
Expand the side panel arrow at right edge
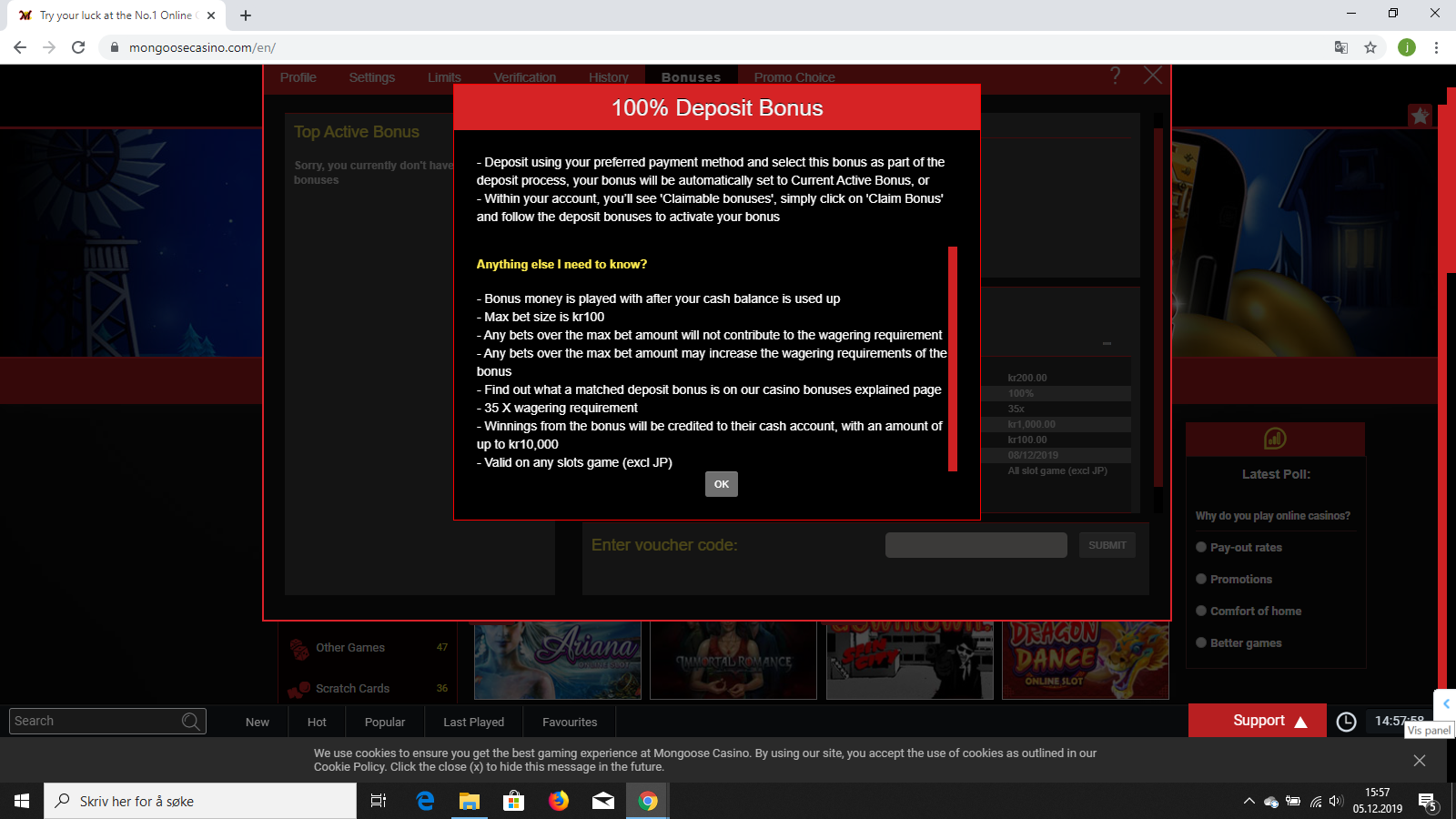(1445, 703)
